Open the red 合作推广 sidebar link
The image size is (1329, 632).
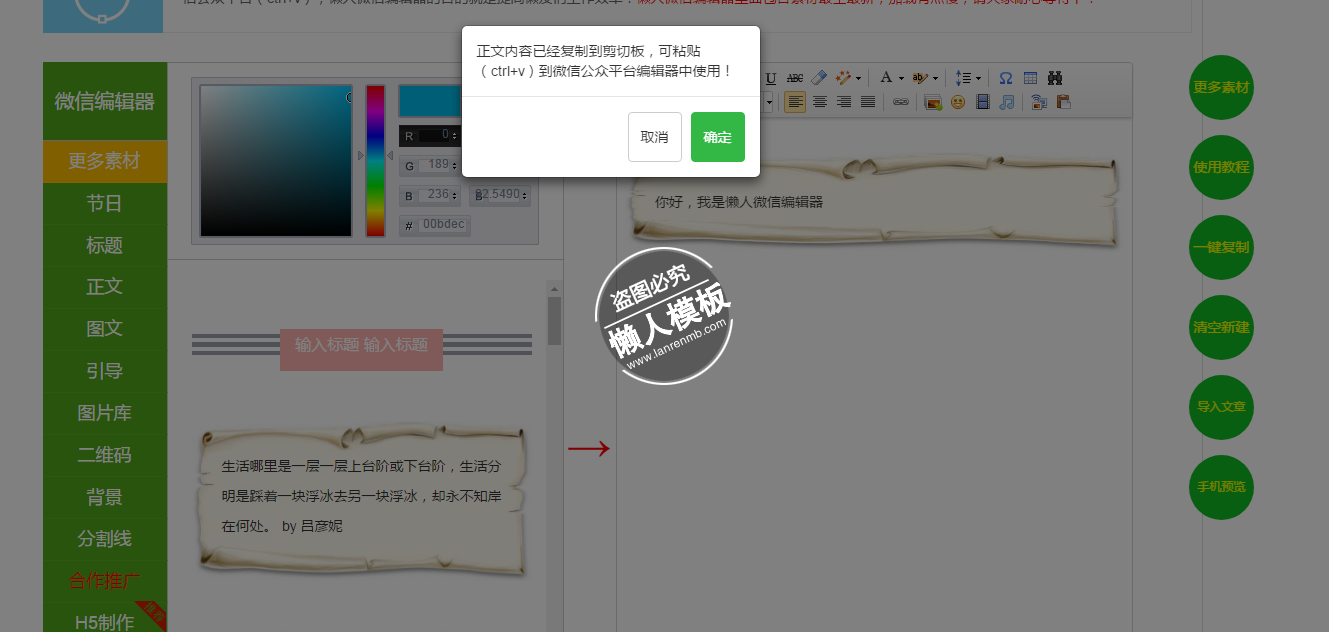point(105,581)
